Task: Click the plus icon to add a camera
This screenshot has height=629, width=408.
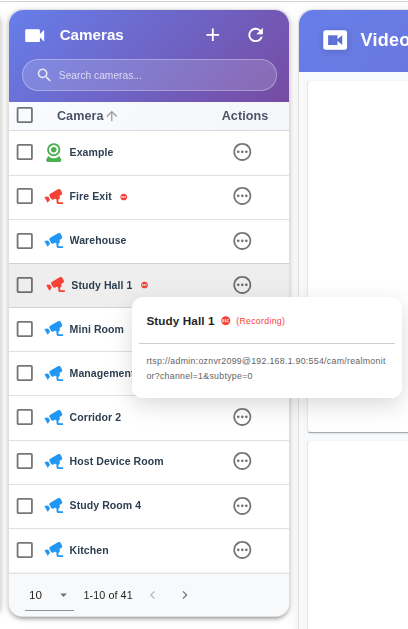Action: pyautogui.click(x=213, y=35)
